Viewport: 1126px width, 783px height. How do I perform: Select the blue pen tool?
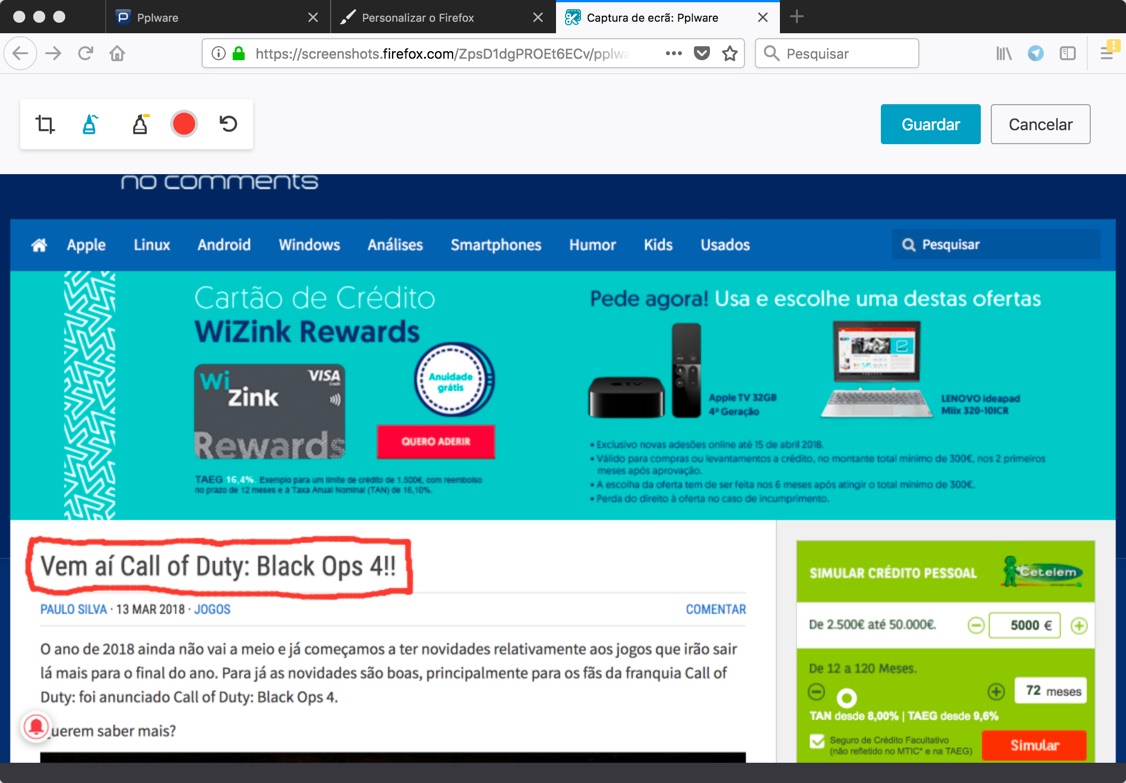coord(90,123)
